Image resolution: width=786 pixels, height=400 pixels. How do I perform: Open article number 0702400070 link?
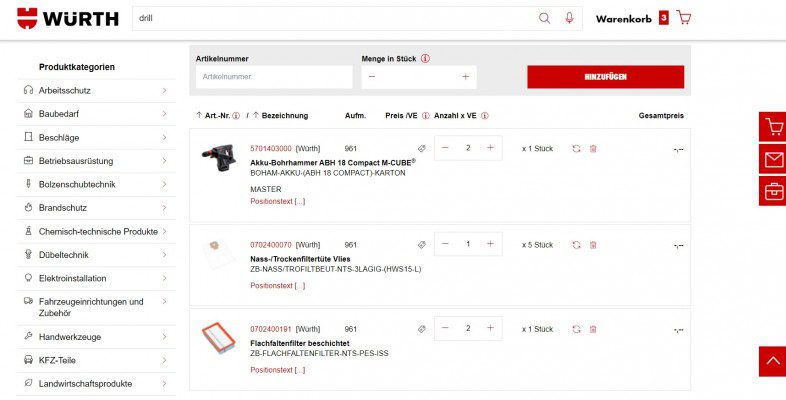pos(271,245)
